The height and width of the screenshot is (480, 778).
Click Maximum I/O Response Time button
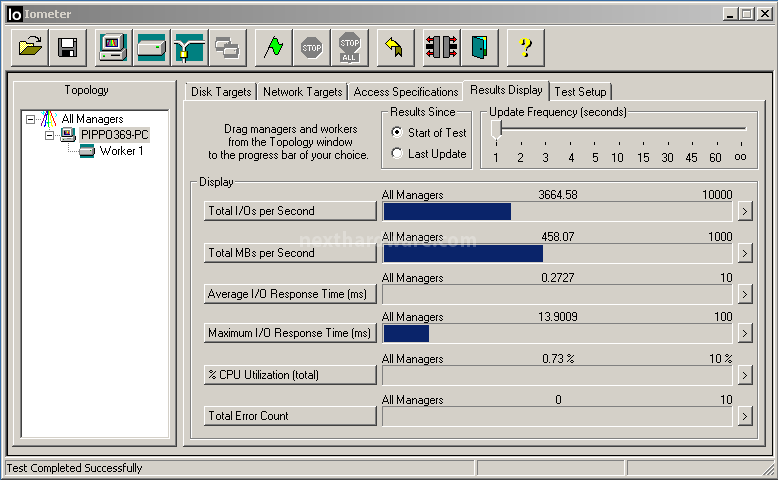coord(290,333)
